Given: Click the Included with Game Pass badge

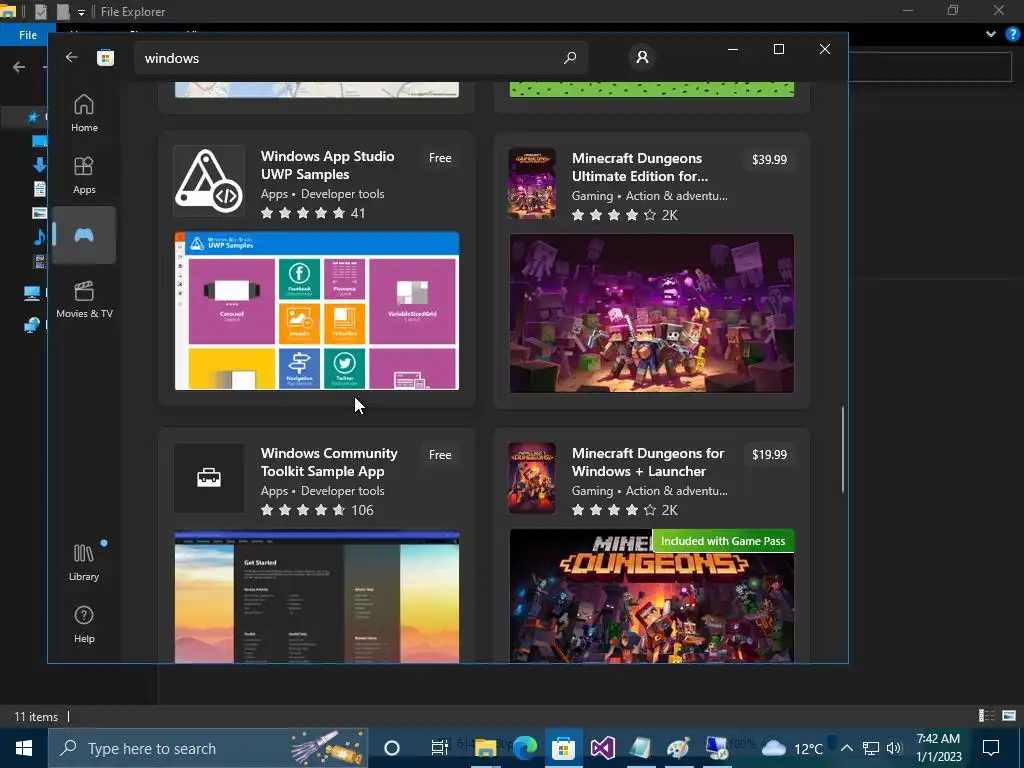Looking at the screenshot, I should point(723,541).
